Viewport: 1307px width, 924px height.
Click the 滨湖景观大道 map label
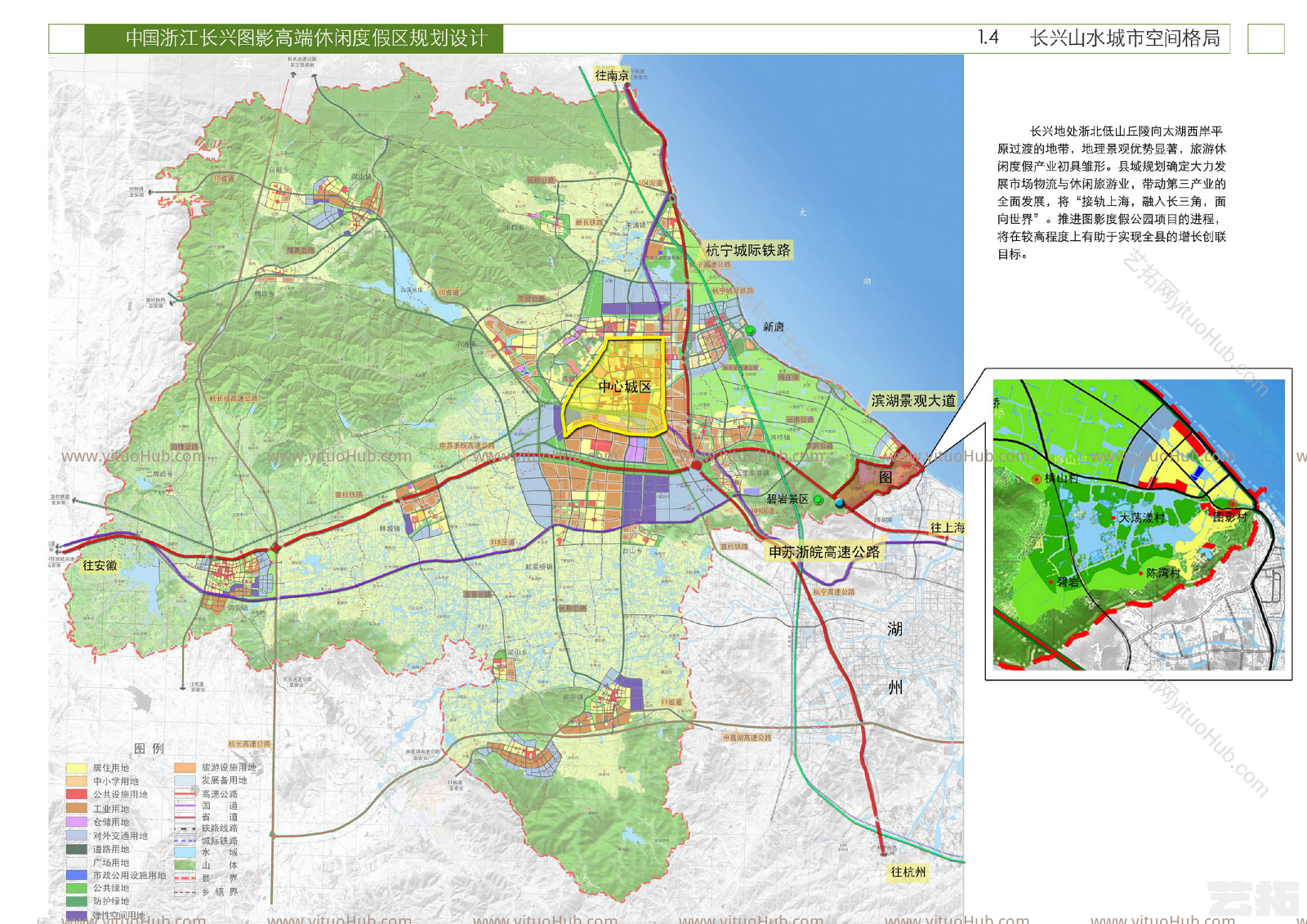point(913,400)
